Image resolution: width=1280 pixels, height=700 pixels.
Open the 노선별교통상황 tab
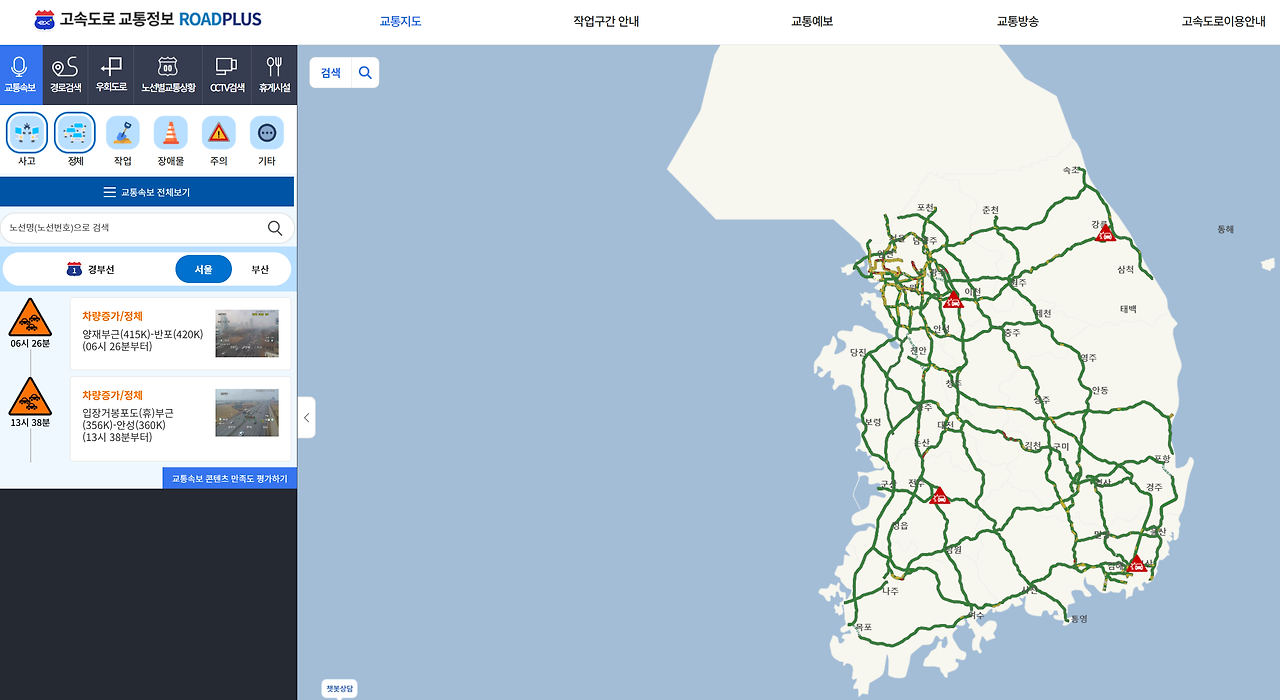tap(168, 75)
